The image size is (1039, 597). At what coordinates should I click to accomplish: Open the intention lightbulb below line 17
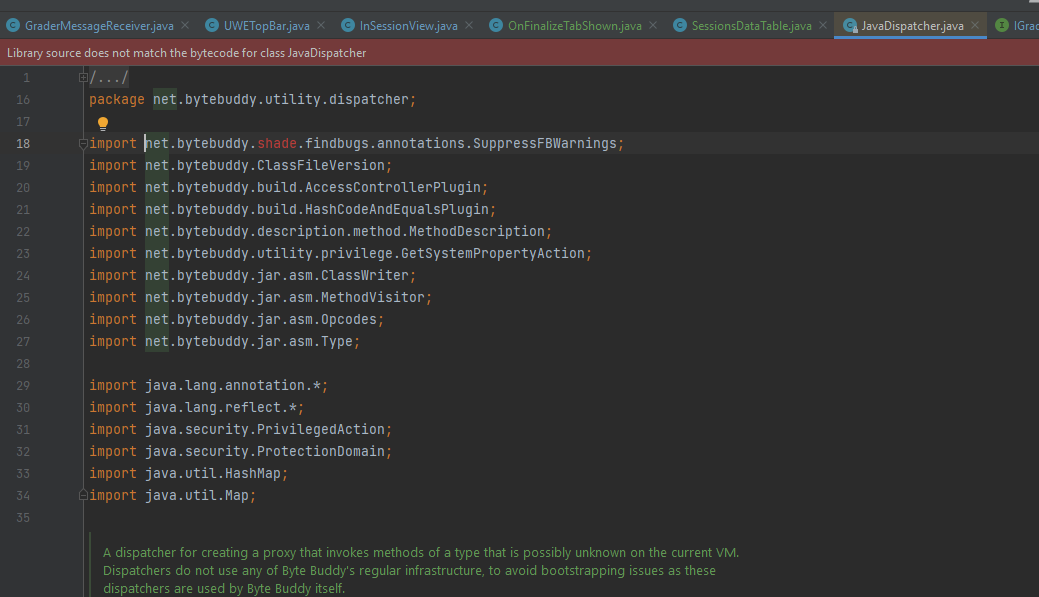coord(102,122)
